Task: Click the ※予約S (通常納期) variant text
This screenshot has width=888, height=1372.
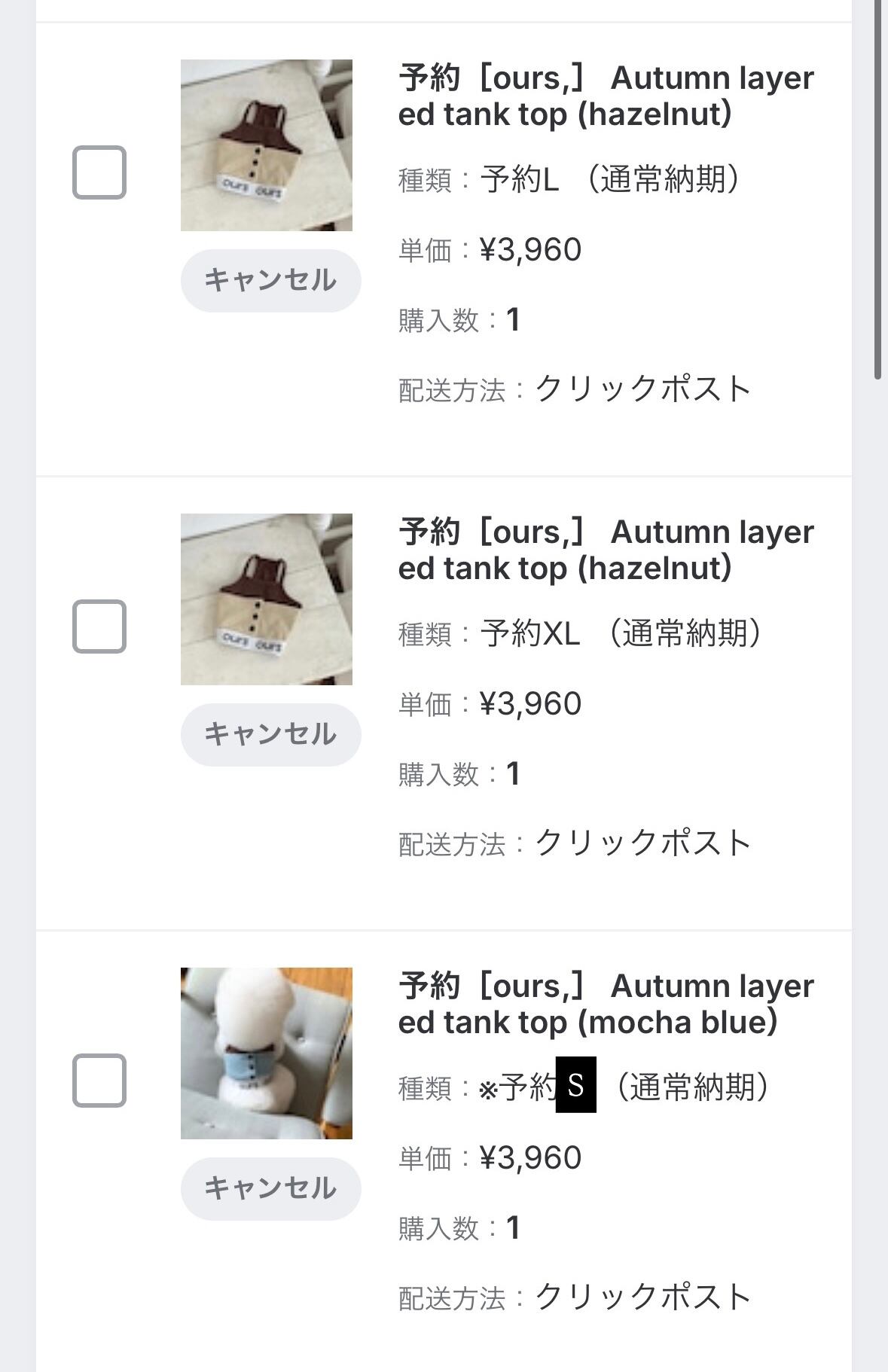Action: click(x=624, y=1087)
